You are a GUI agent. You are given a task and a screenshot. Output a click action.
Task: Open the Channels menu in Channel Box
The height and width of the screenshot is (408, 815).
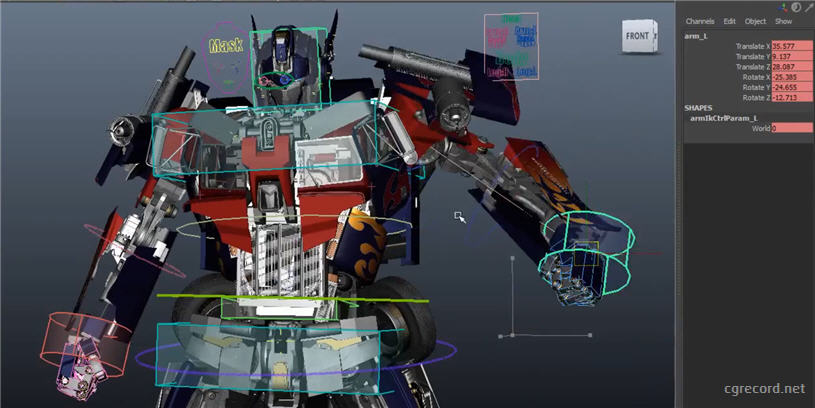click(700, 21)
